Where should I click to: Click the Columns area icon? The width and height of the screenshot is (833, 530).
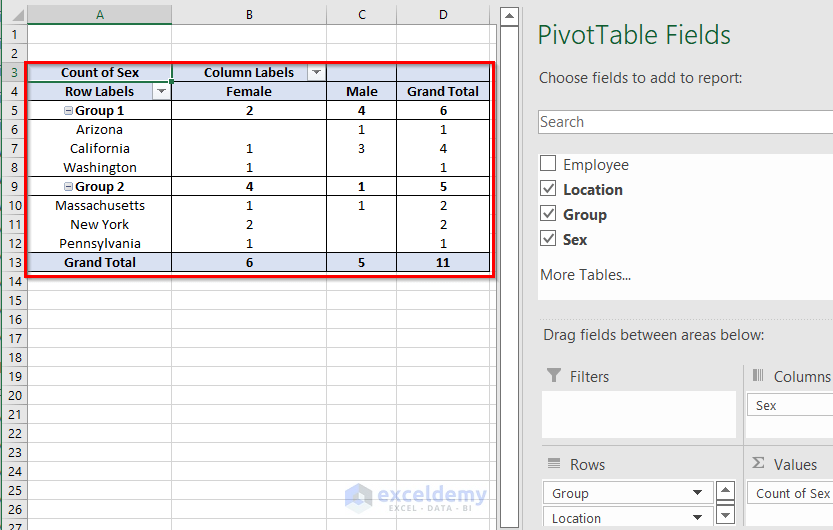tap(758, 375)
